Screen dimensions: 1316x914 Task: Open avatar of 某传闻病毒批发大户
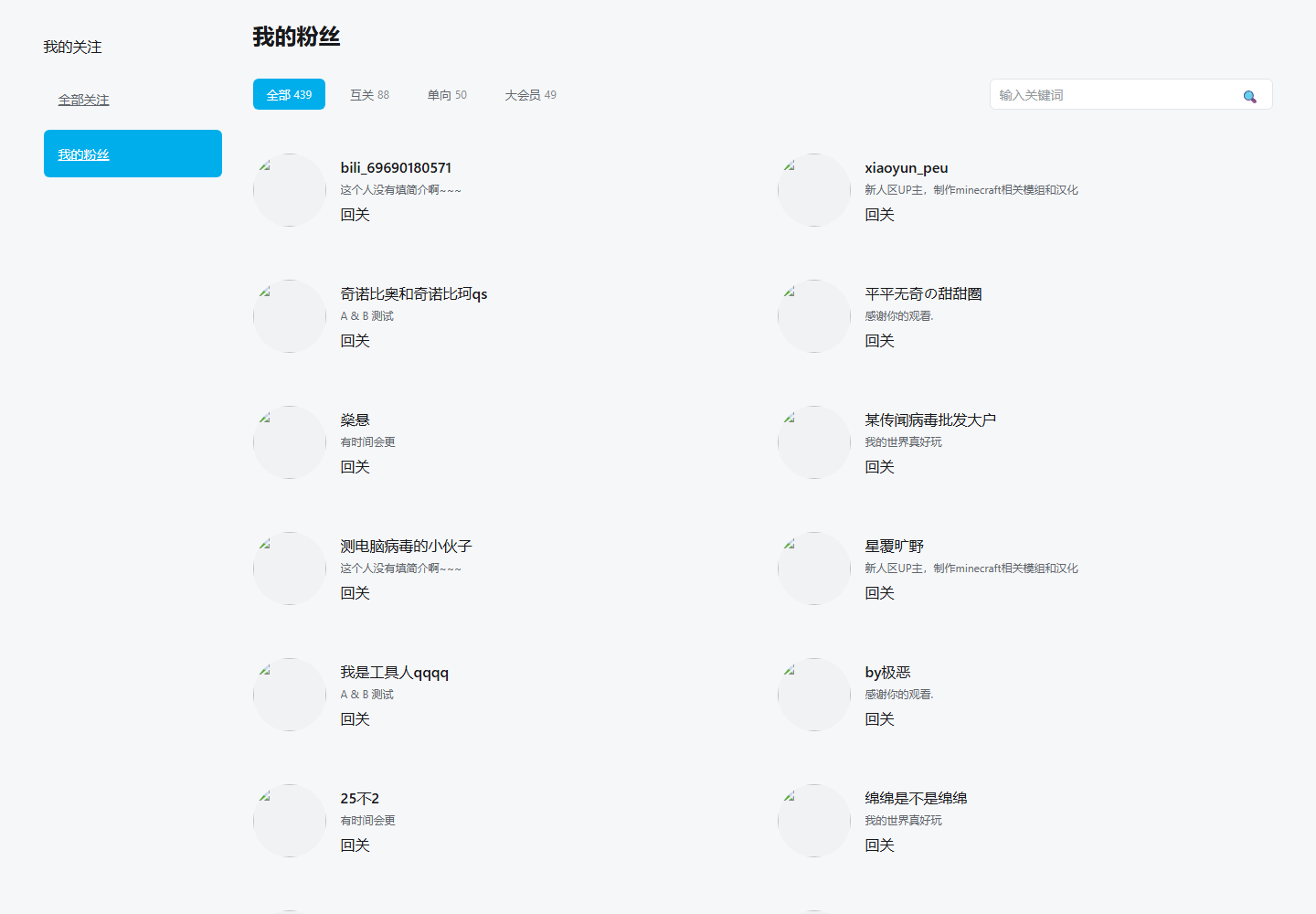pyautogui.click(x=814, y=442)
